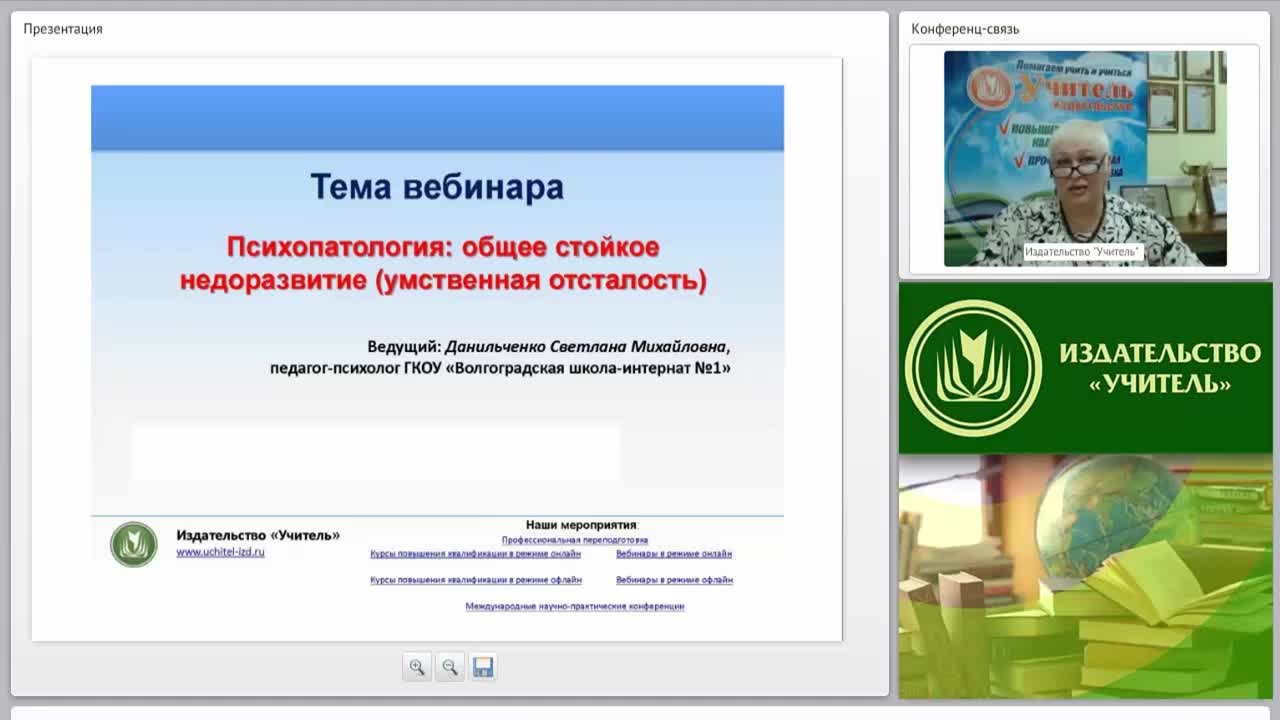Open 'Курсы повышения квалификации в режиме онлайн' link
1280x720 pixels.
[x=475, y=554]
